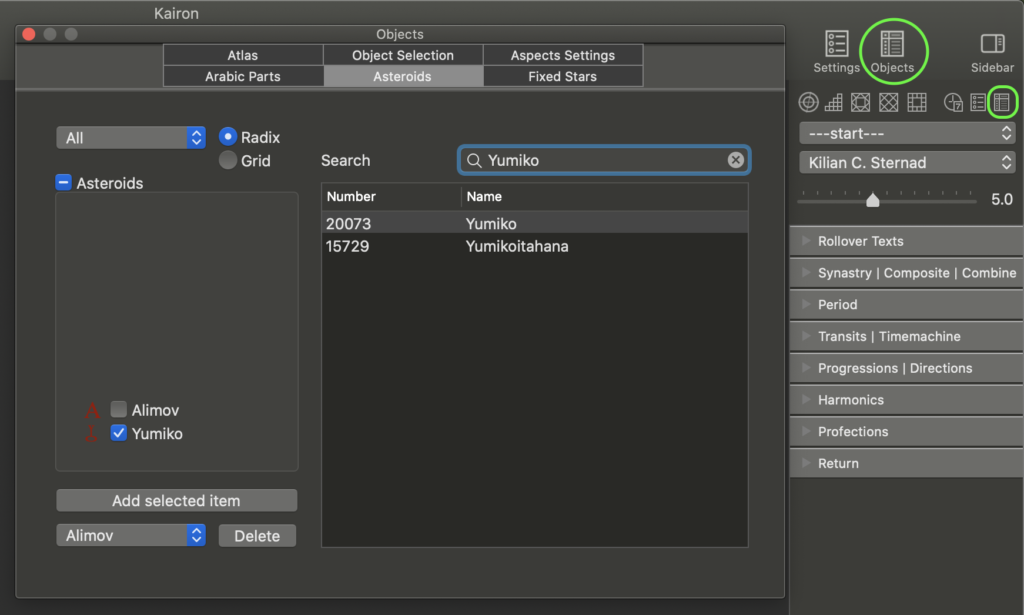
Task: Open the Settings toolbar button
Action: coord(836,51)
